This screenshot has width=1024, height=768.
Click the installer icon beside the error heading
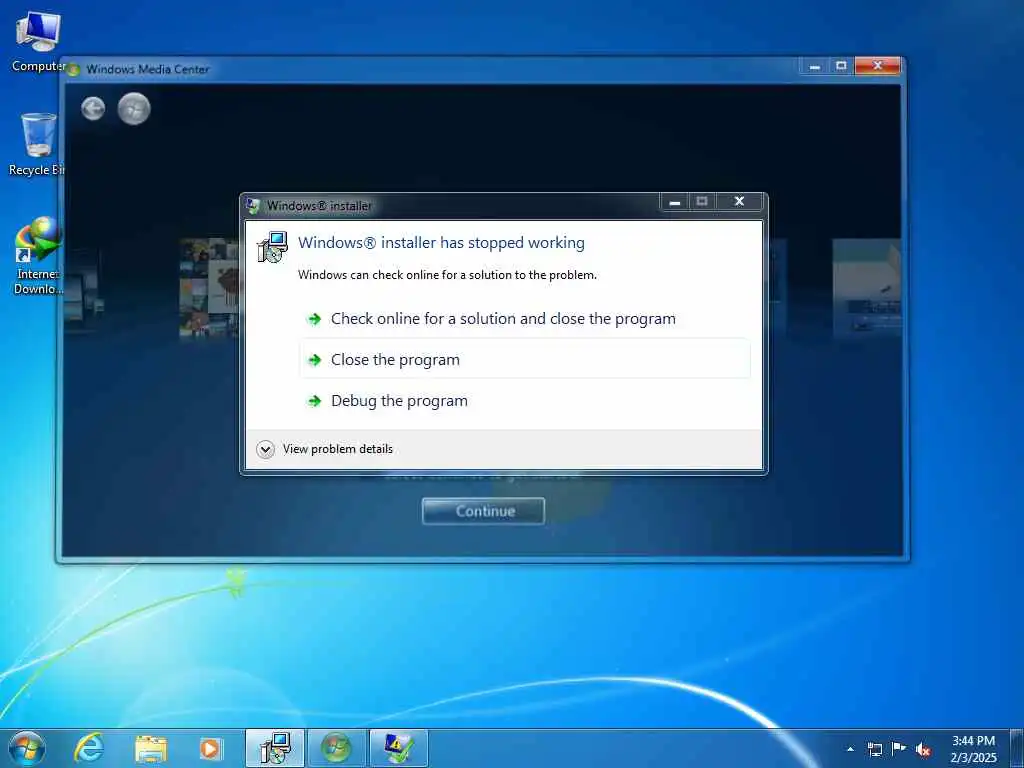272,247
